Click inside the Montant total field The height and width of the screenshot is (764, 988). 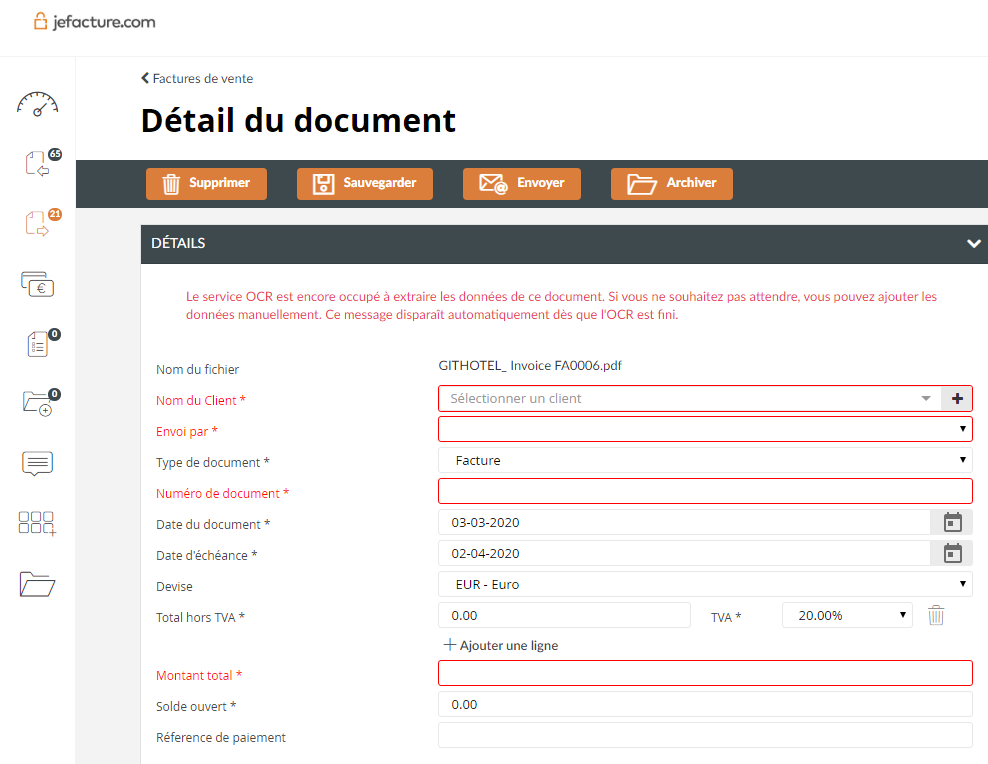tap(705, 672)
